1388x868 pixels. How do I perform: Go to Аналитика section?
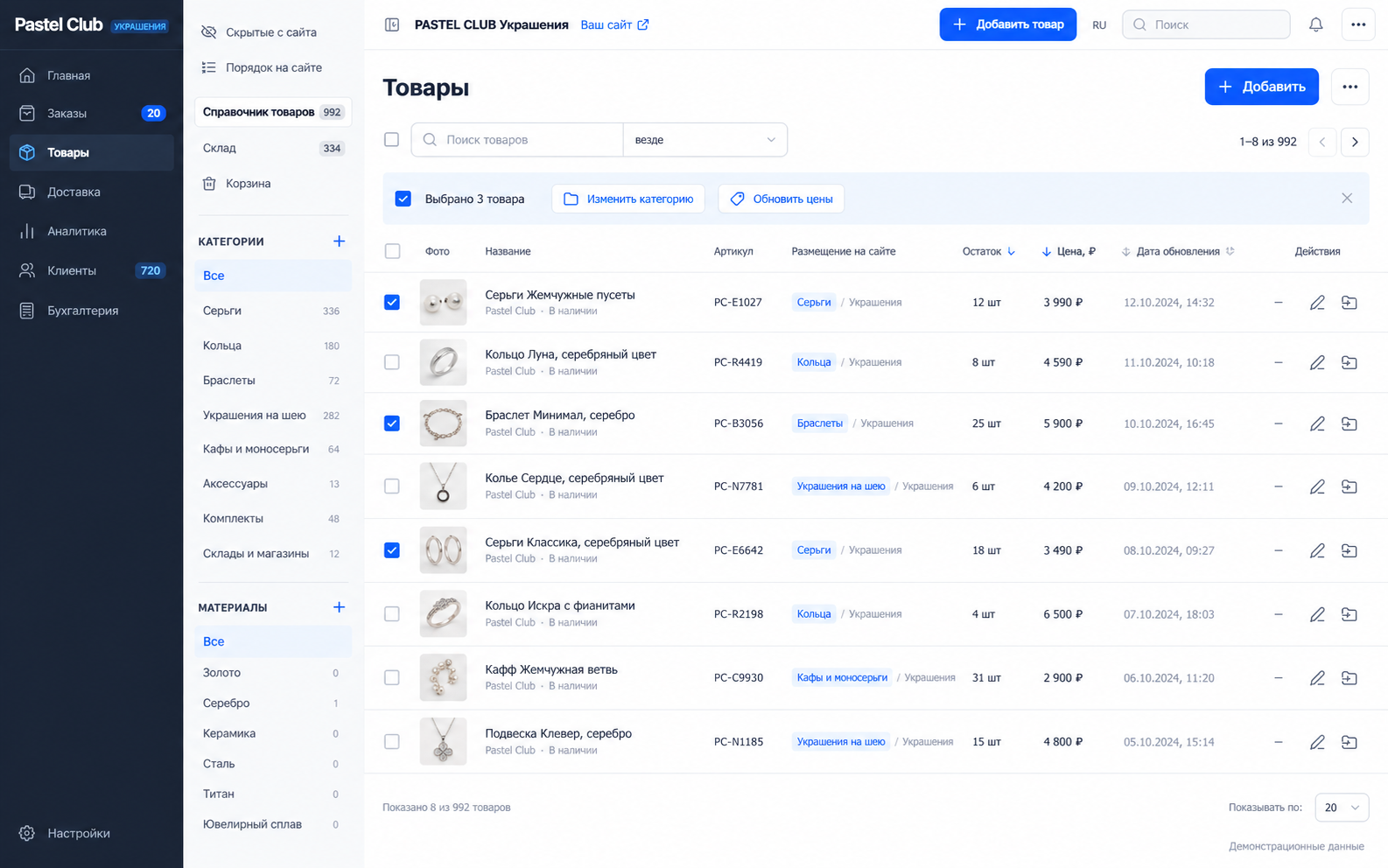click(92, 231)
